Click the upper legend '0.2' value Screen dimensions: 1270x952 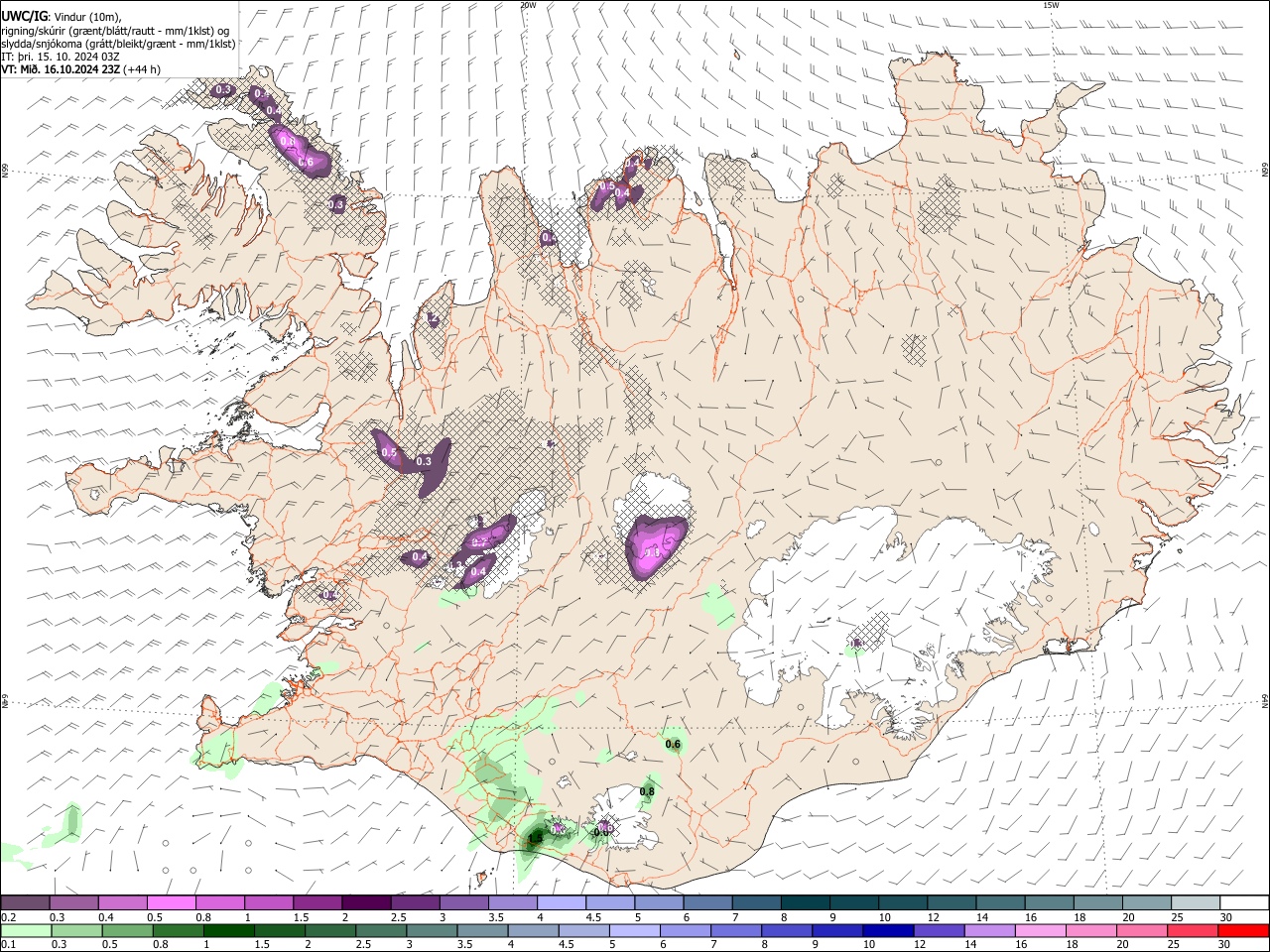tap(8, 917)
